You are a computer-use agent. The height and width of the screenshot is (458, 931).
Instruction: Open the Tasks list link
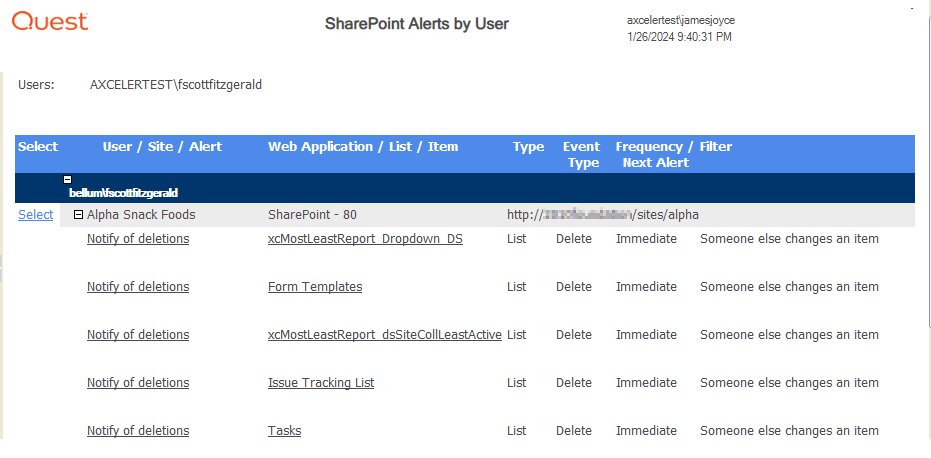(x=284, y=431)
